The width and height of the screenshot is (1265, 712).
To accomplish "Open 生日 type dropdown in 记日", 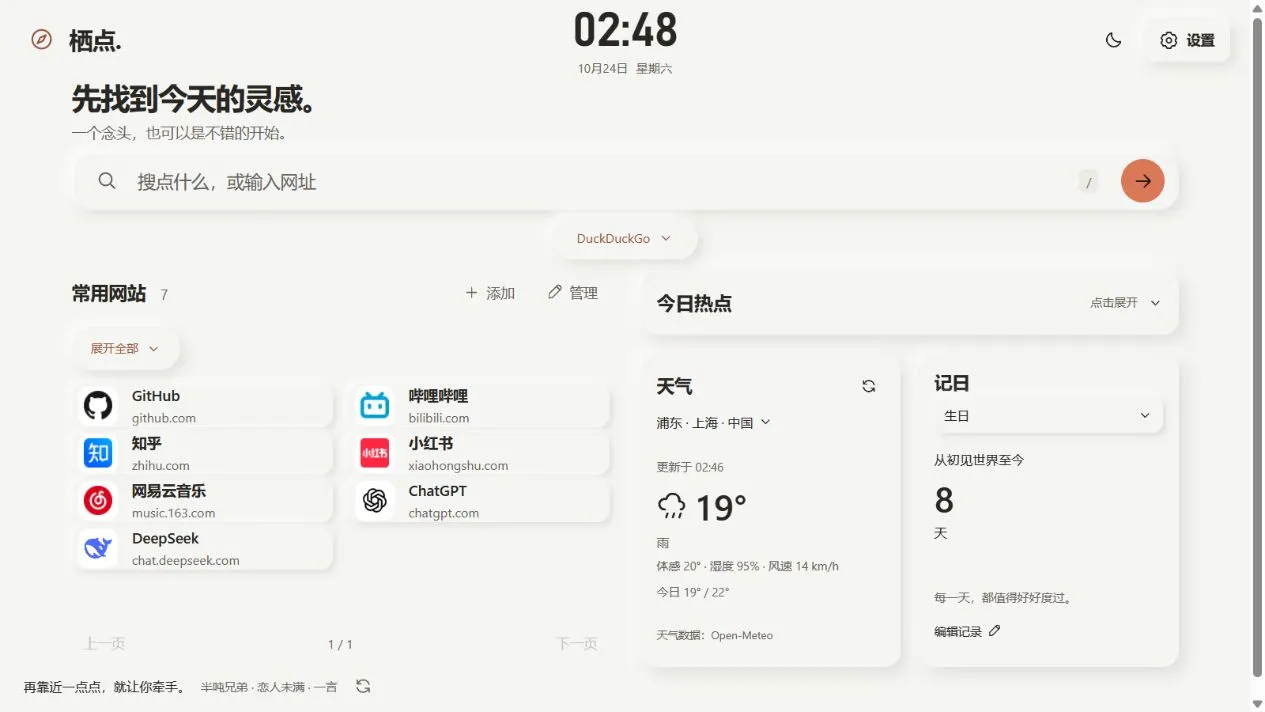I will [1049, 416].
